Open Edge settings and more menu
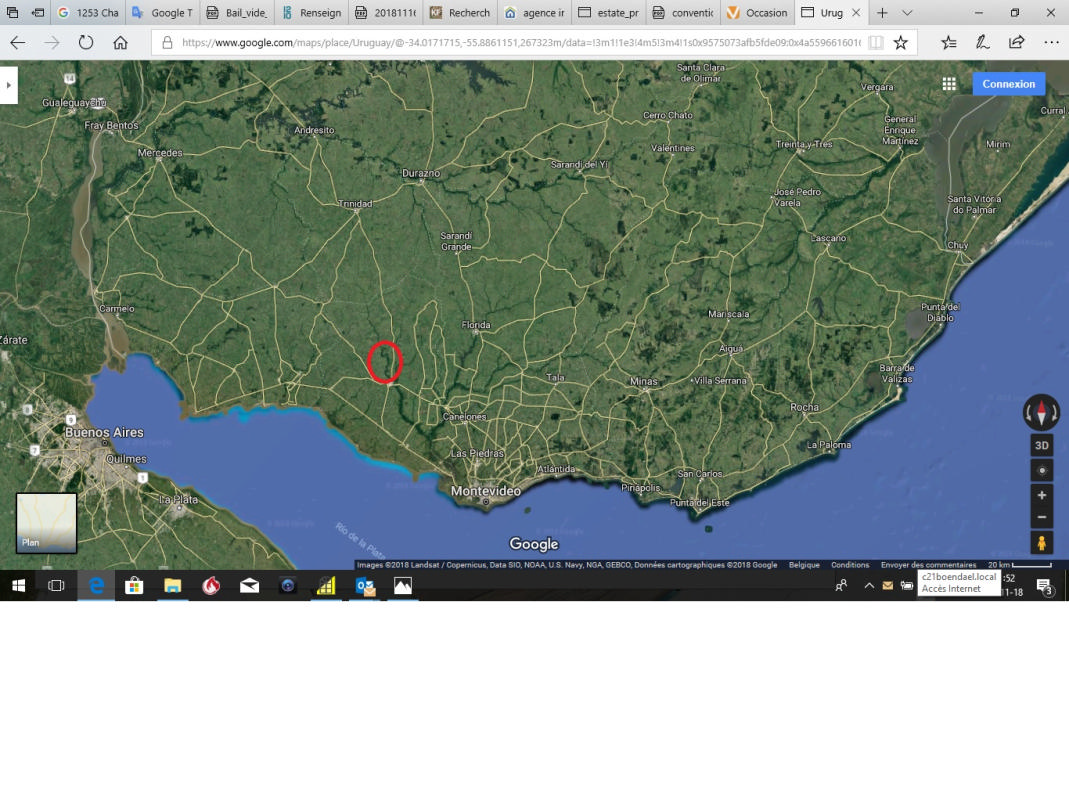Screen dimensions: 1069x800 click(1050, 43)
